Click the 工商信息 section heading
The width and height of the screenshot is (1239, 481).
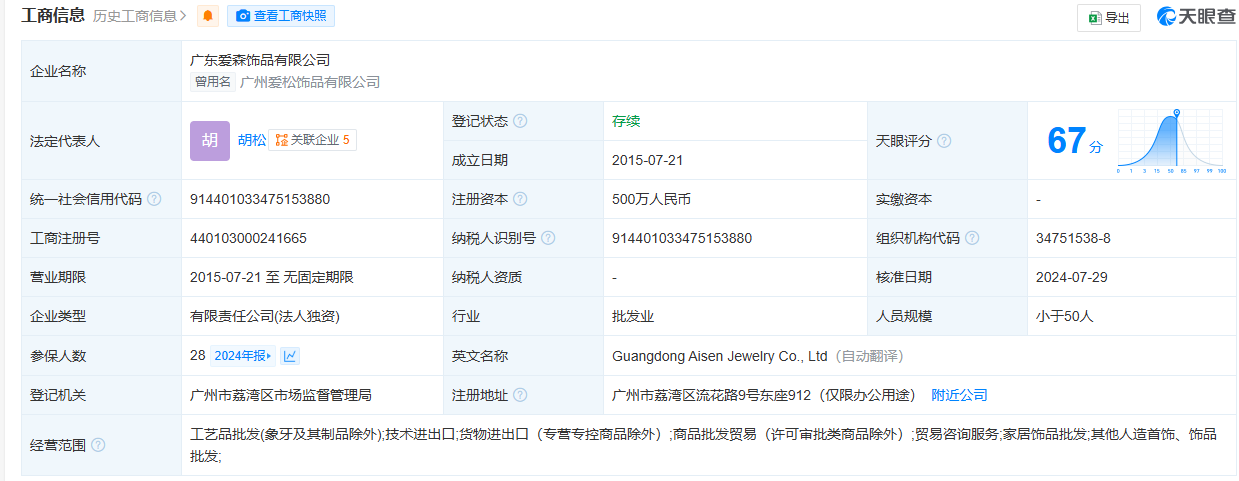point(53,16)
